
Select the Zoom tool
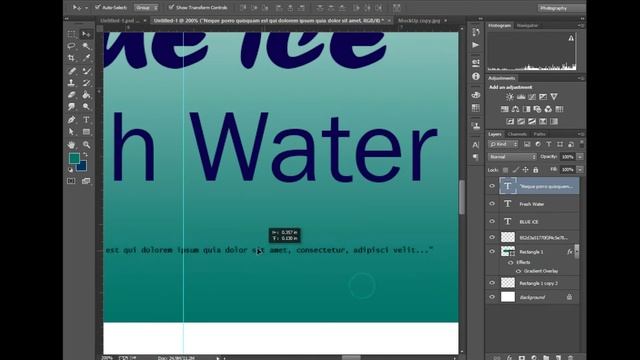click(86, 144)
